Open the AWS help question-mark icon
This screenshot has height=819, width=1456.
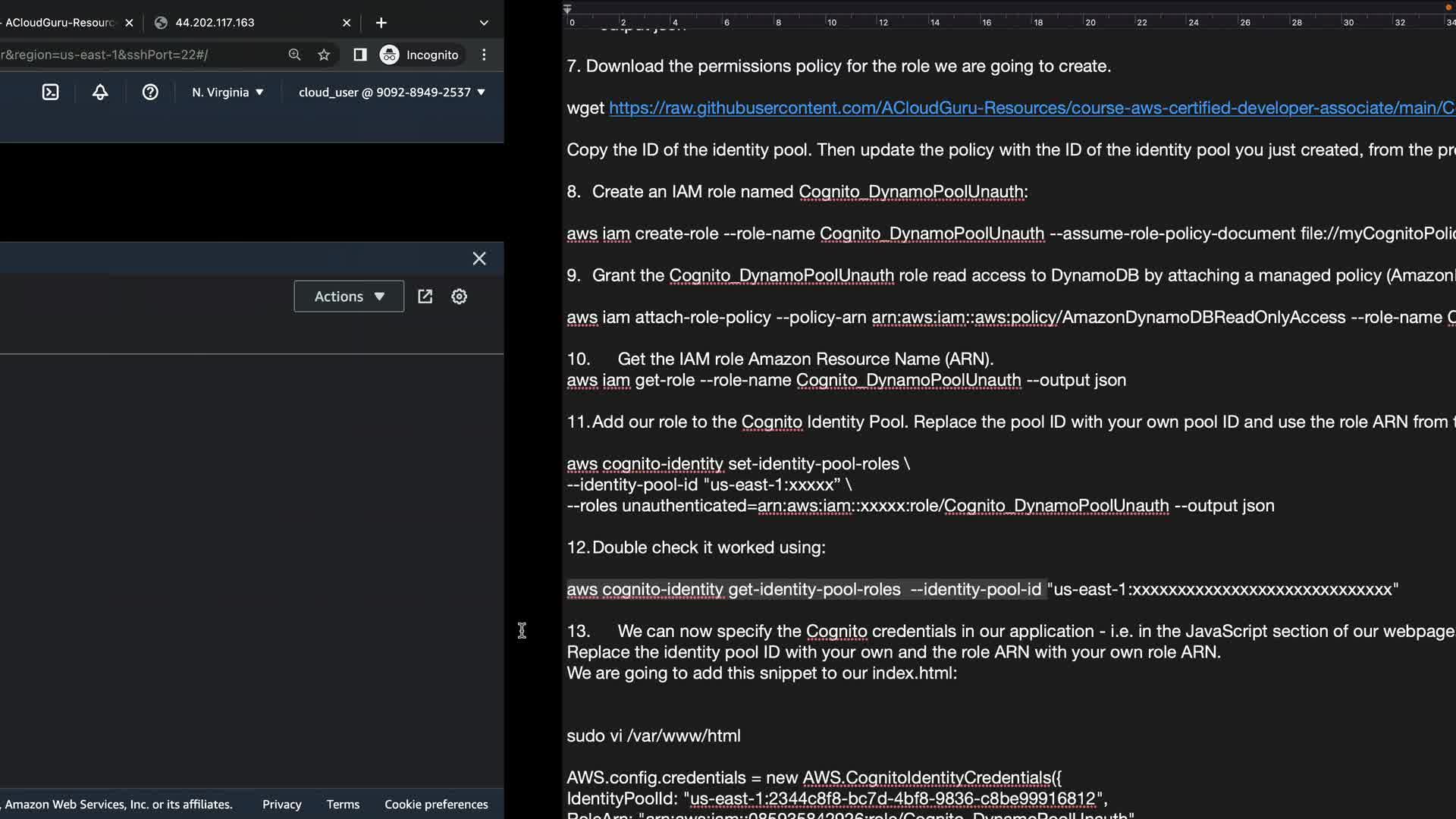150,93
